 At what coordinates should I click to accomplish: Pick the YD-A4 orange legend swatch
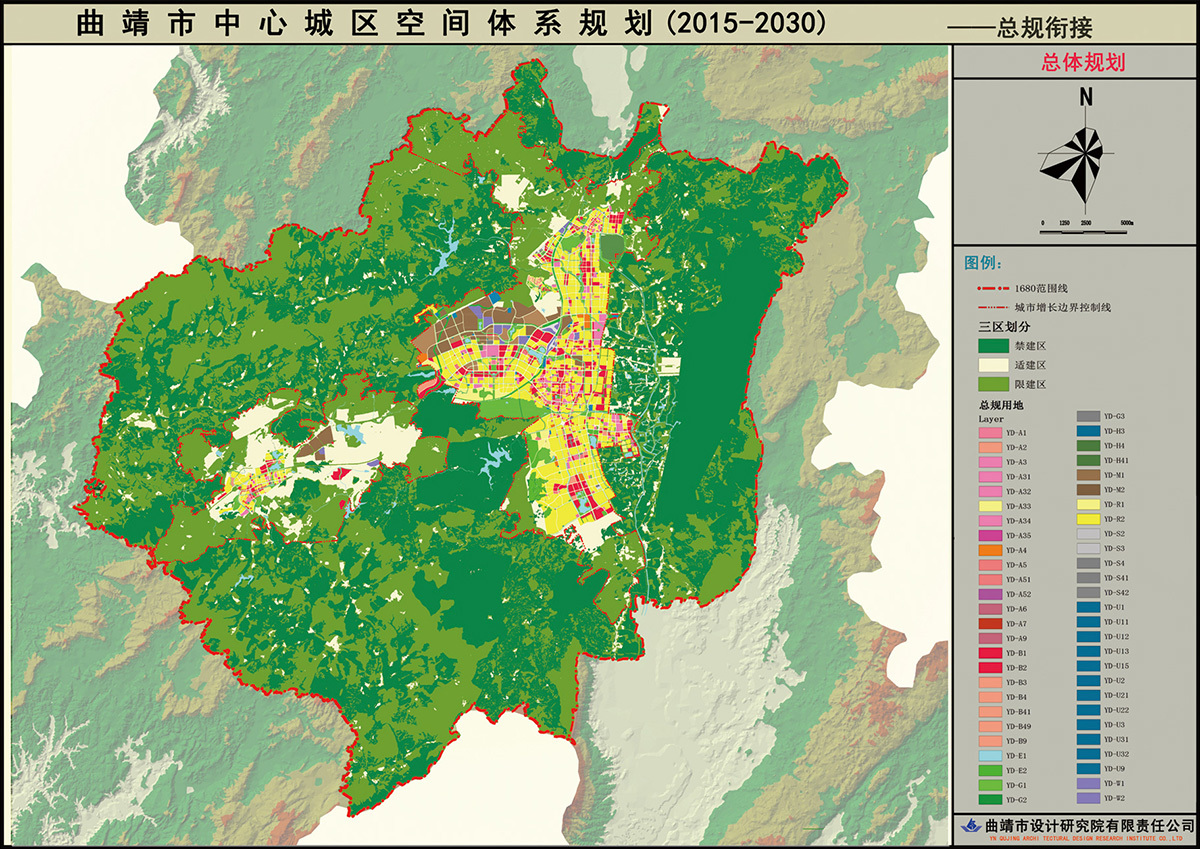click(990, 551)
